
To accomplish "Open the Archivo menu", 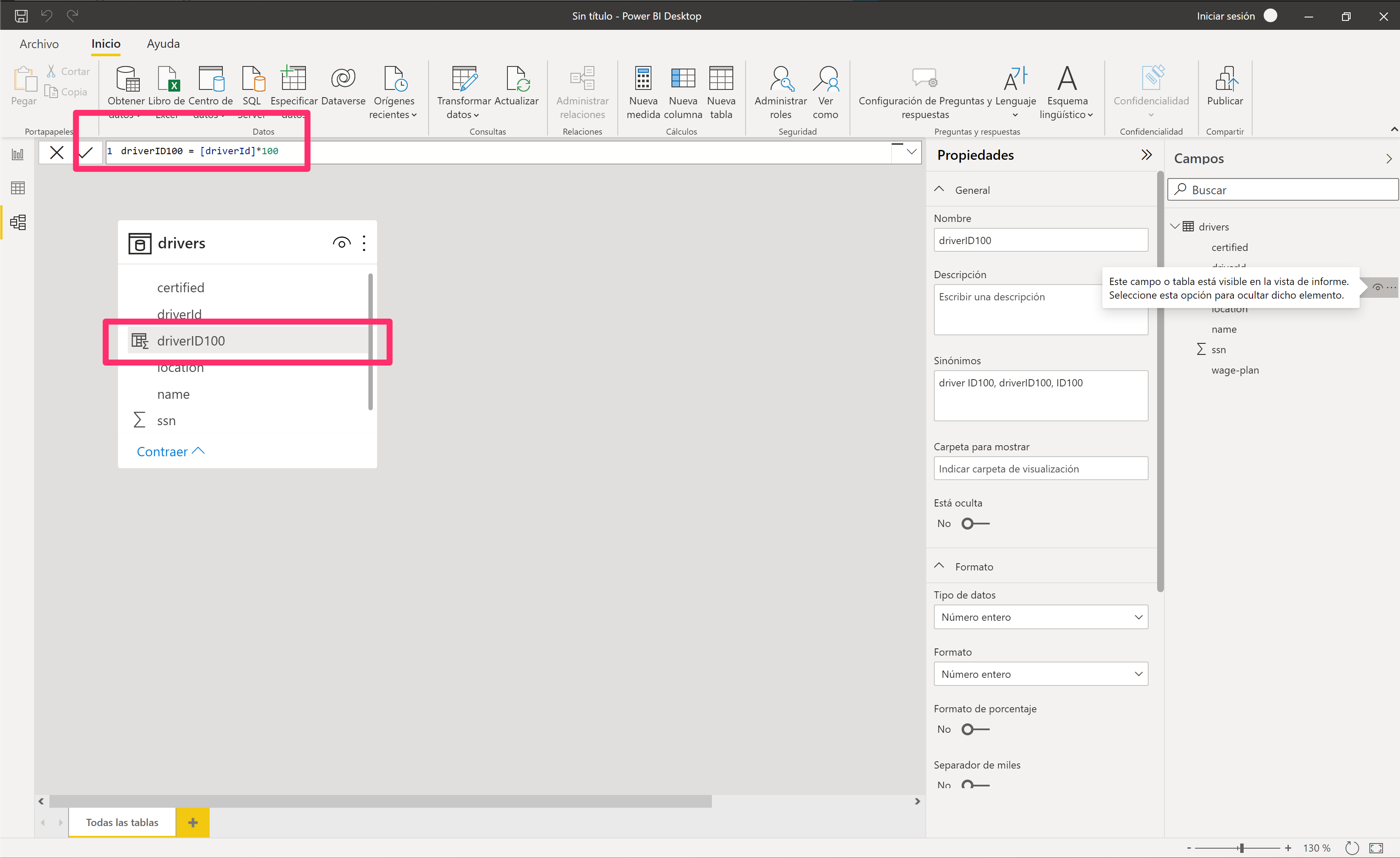I will coord(39,44).
